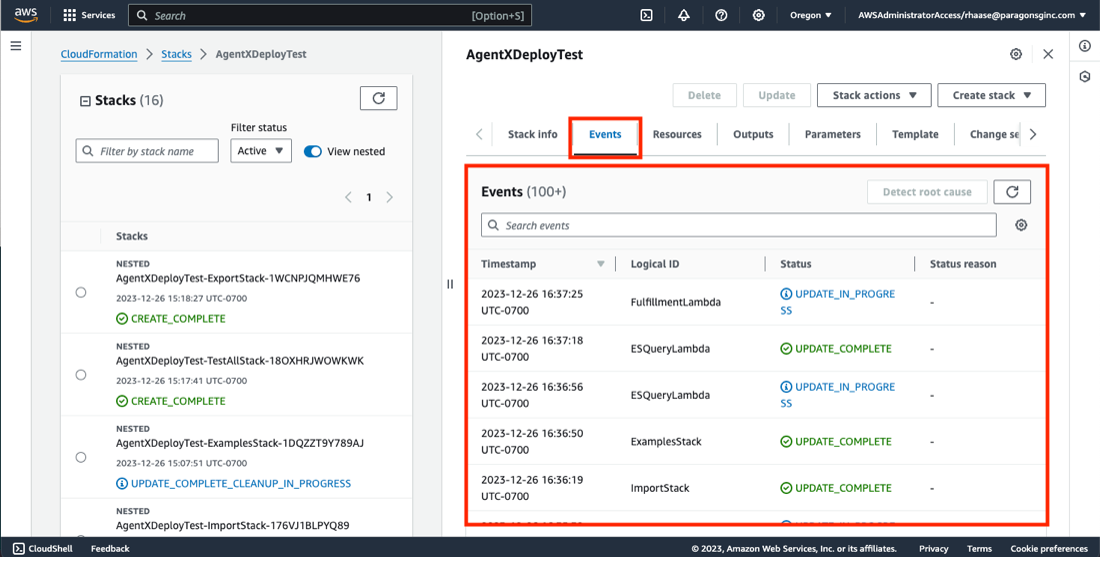This screenshot has height=562, width=1100.
Task: Click the Logical ID column header
Action: click(x=655, y=264)
